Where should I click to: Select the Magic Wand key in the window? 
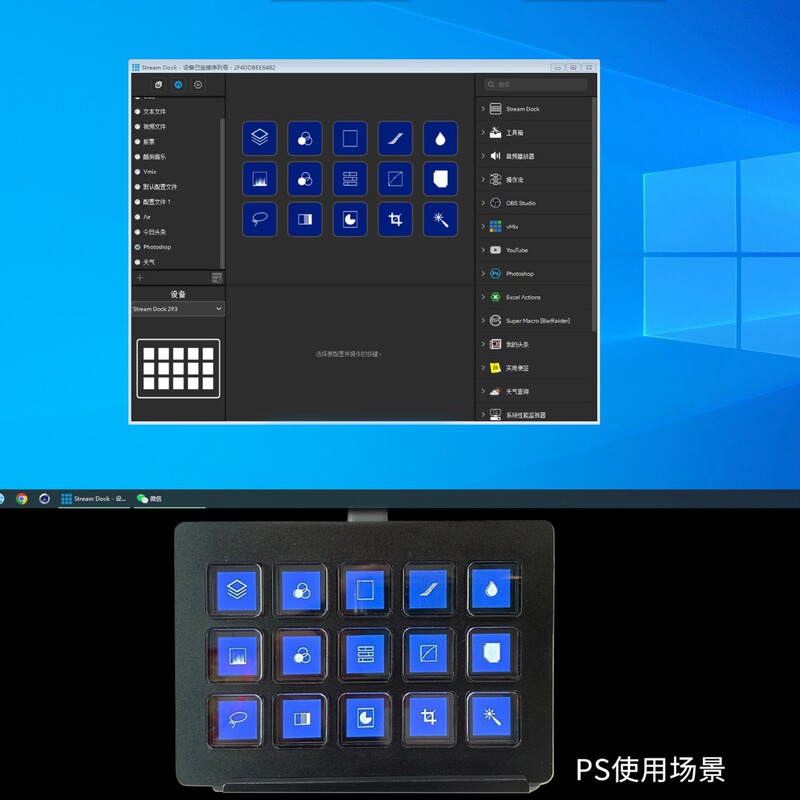tap(440, 219)
